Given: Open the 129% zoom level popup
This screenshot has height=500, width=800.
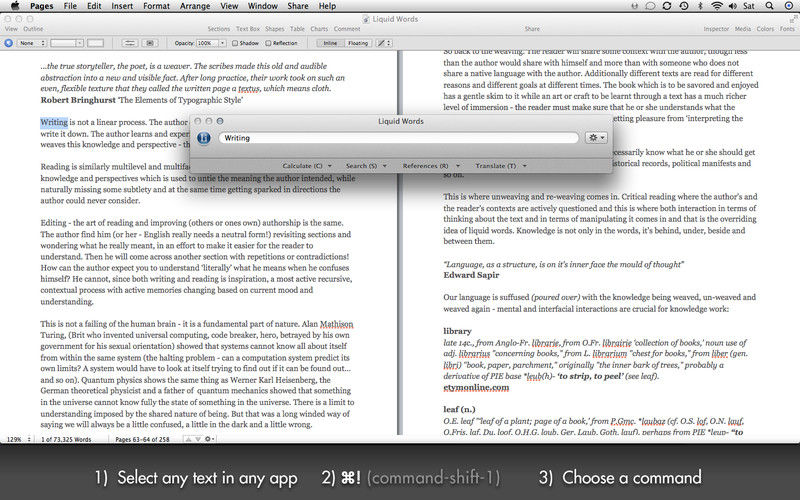Looking at the screenshot, I should point(19,439).
